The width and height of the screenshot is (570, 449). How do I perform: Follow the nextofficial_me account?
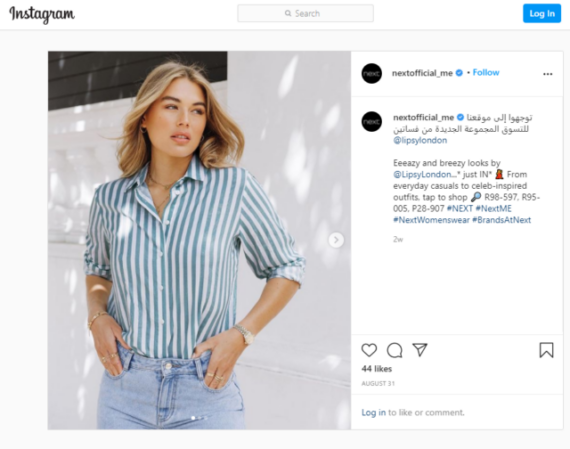(486, 73)
